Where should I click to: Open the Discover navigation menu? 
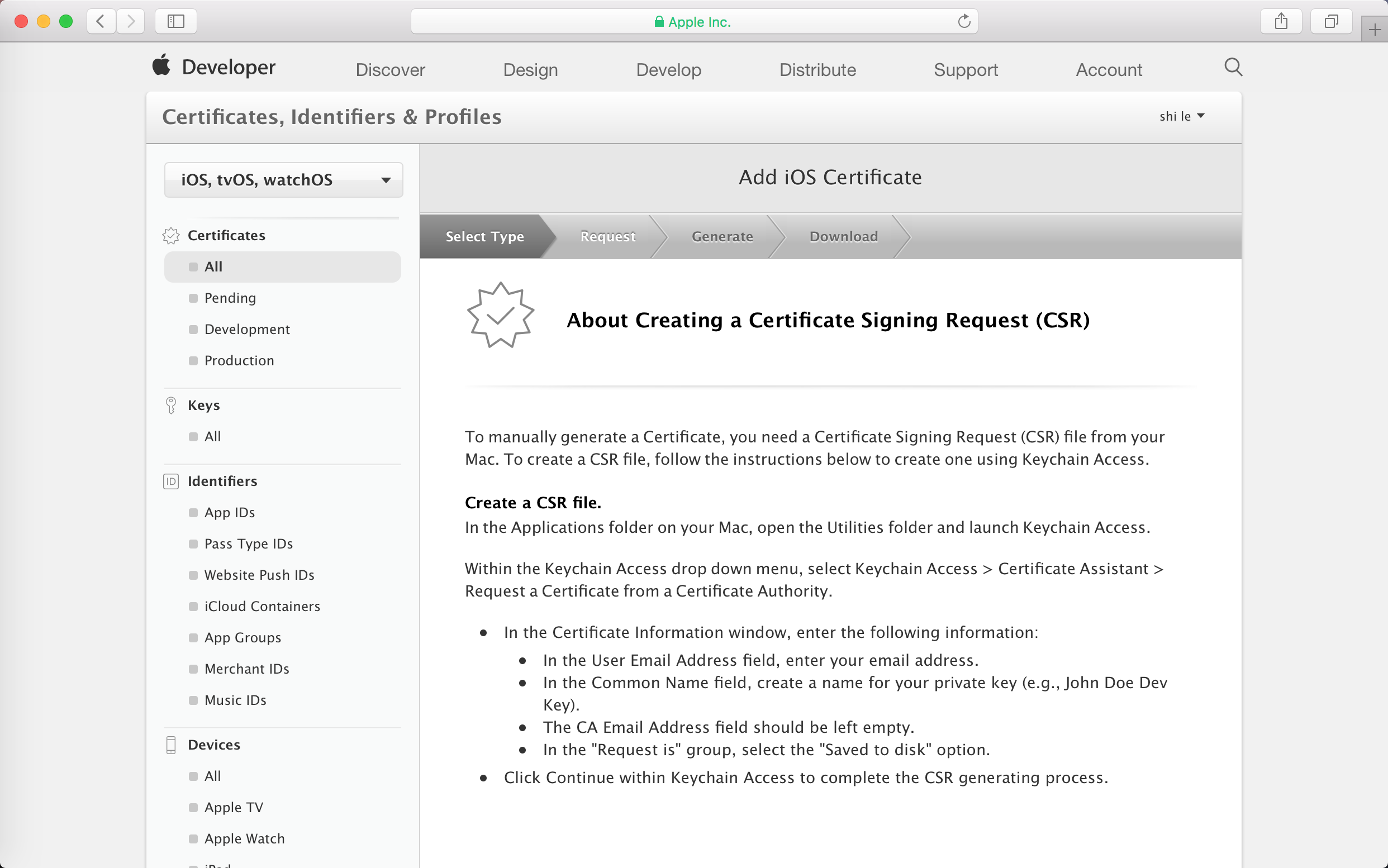(391, 70)
